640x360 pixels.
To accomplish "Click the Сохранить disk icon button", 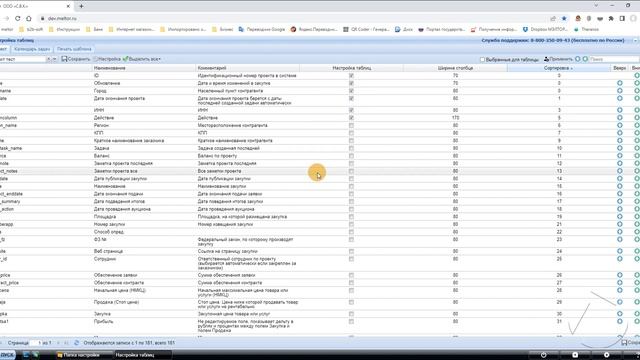I will 76,59.
